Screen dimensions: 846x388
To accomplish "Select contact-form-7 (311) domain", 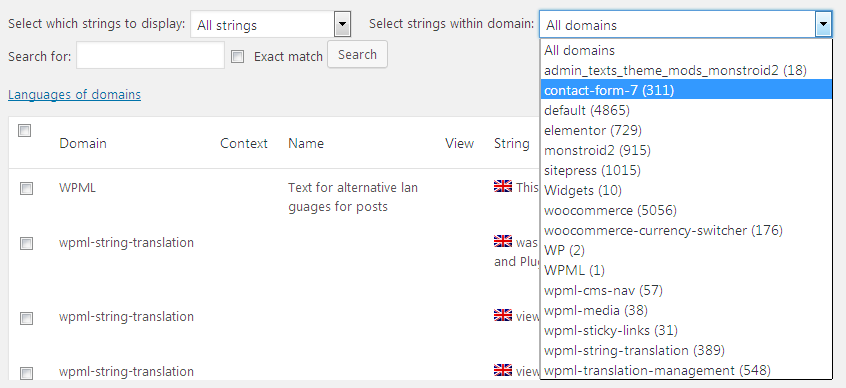I will 686,90.
